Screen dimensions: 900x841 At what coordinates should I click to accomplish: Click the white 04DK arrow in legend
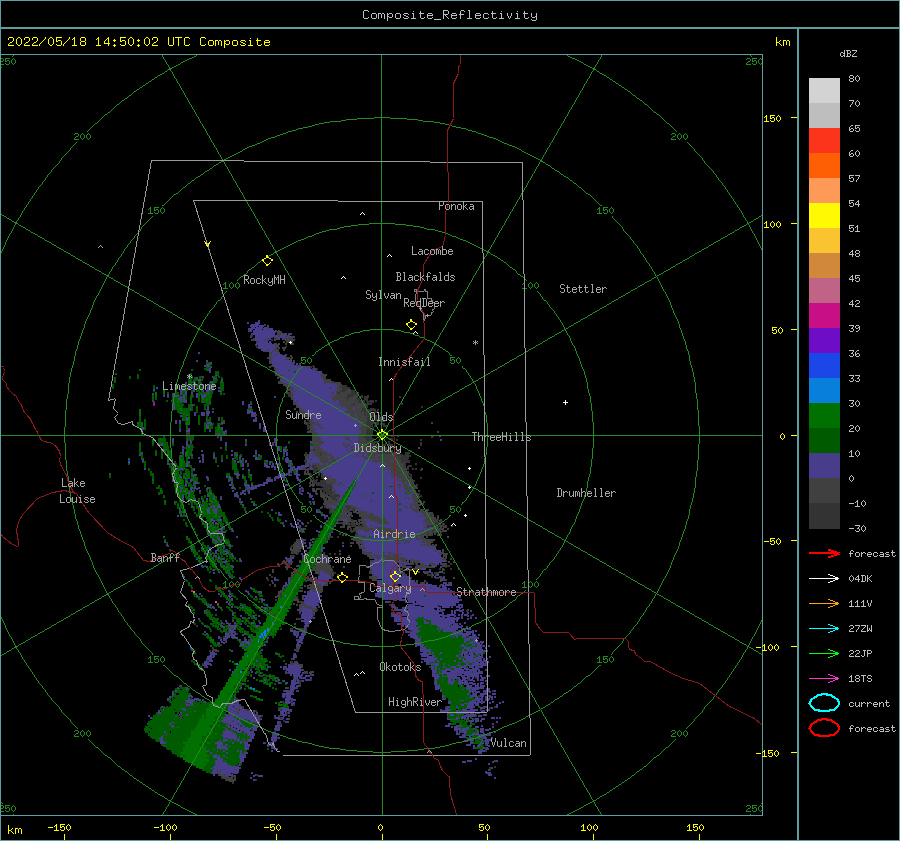(x=824, y=578)
